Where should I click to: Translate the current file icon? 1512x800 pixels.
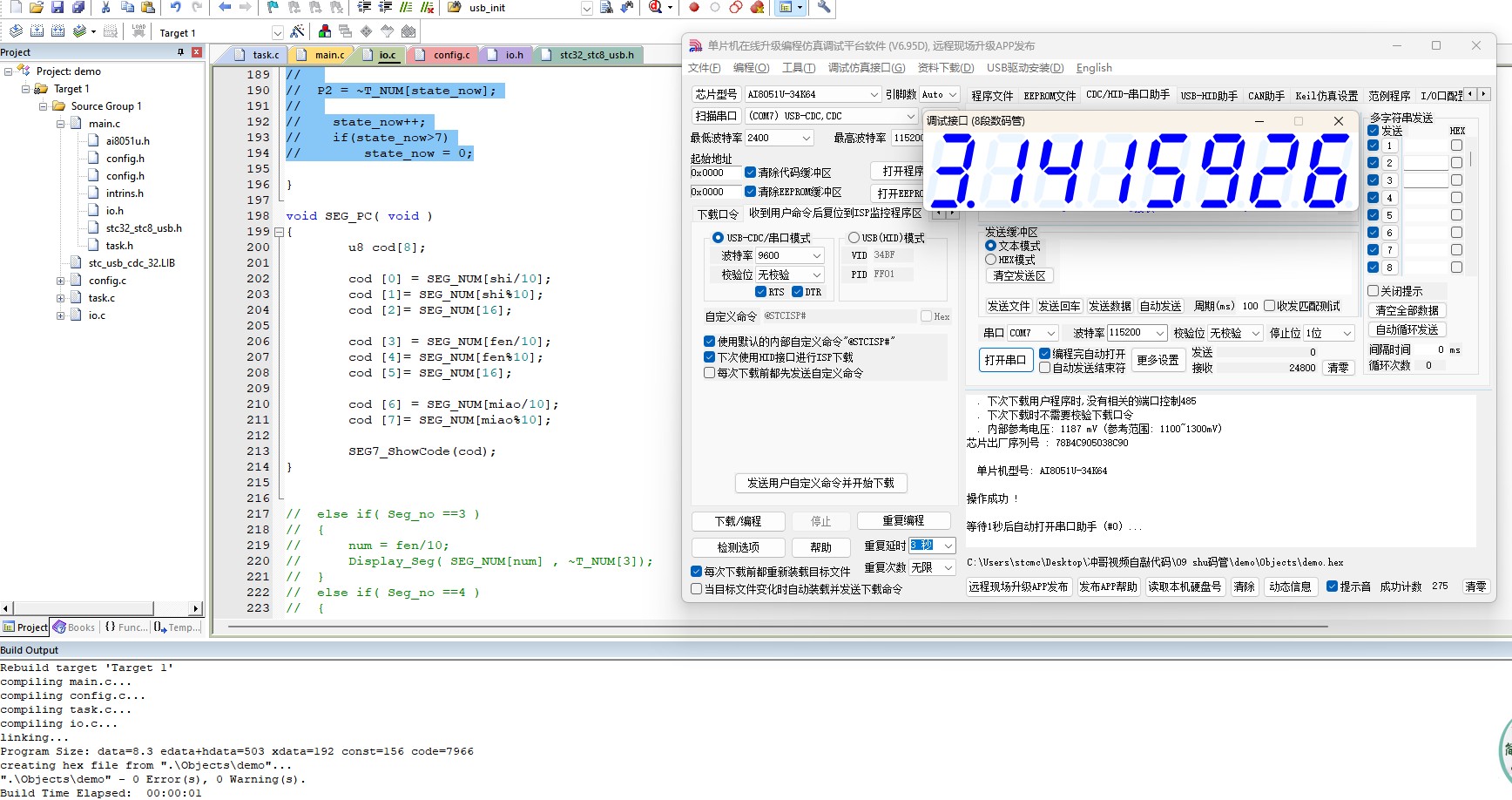tap(16, 31)
